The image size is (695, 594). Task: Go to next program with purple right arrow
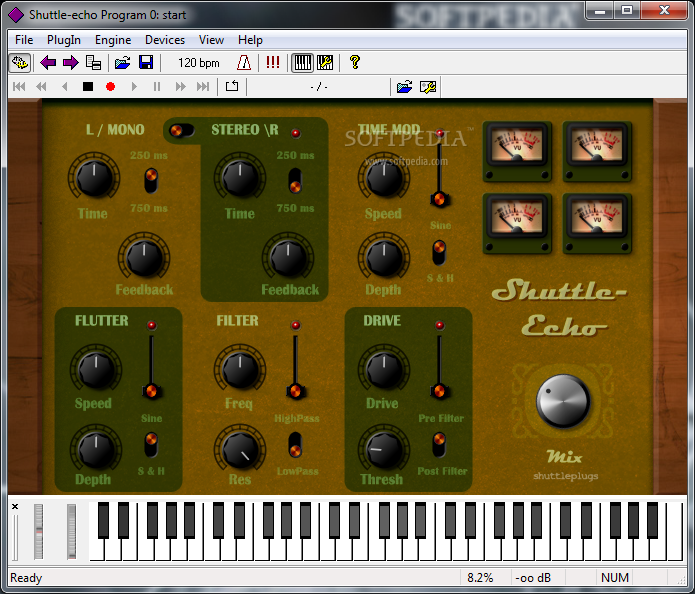pos(70,63)
